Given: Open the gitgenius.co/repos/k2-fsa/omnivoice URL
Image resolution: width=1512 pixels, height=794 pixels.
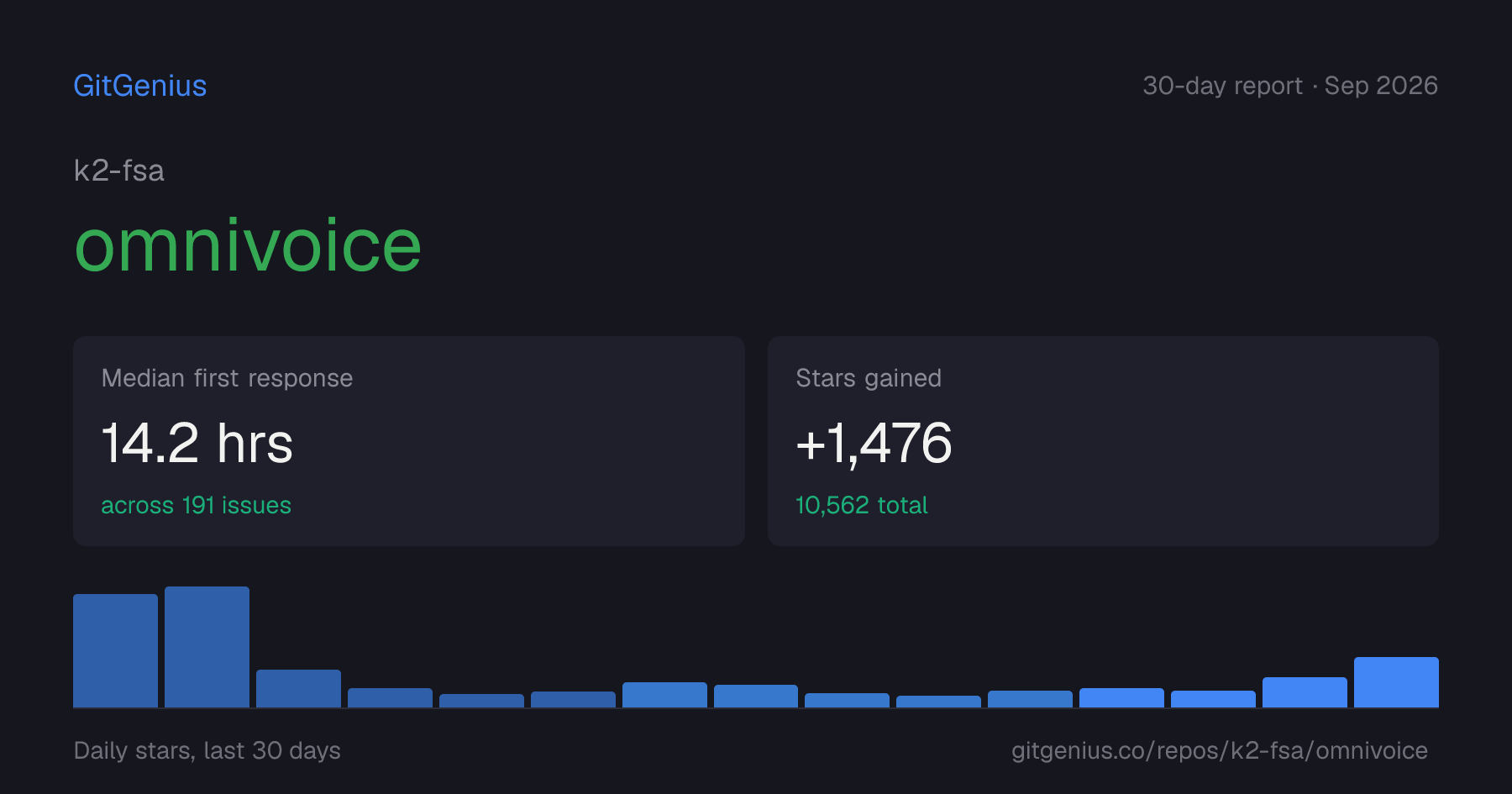Looking at the screenshot, I should 1220,750.
